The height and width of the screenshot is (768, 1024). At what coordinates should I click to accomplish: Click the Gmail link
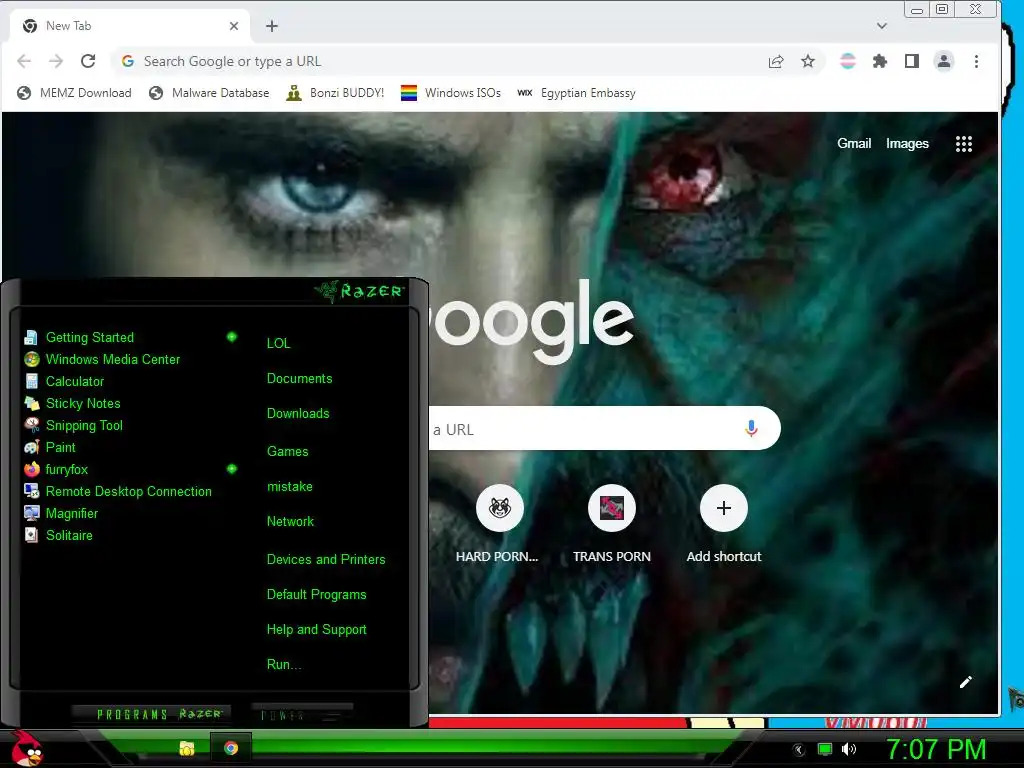(x=854, y=143)
